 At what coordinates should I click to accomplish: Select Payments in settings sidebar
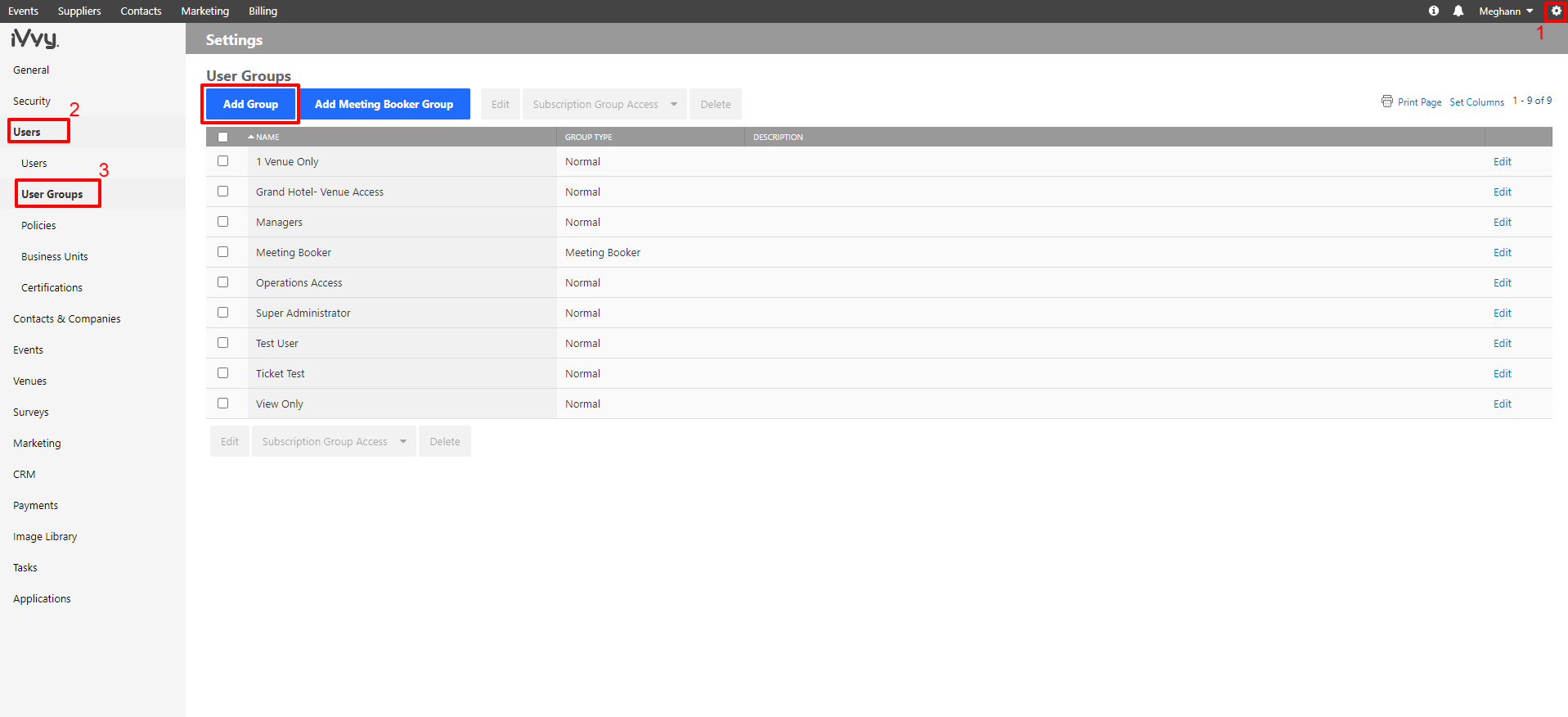pyautogui.click(x=36, y=506)
